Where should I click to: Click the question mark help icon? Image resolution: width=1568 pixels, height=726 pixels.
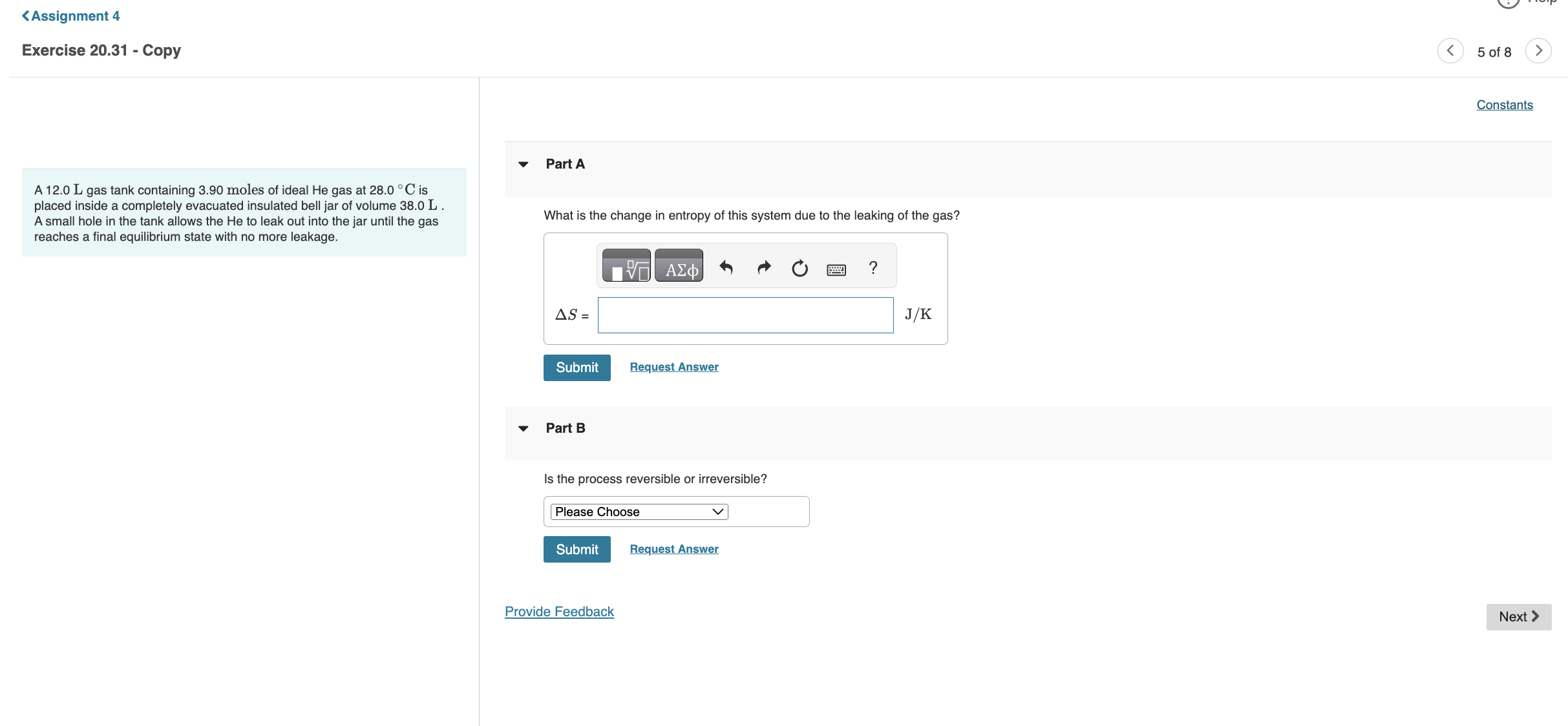pyautogui.click(x=873, y=267)
